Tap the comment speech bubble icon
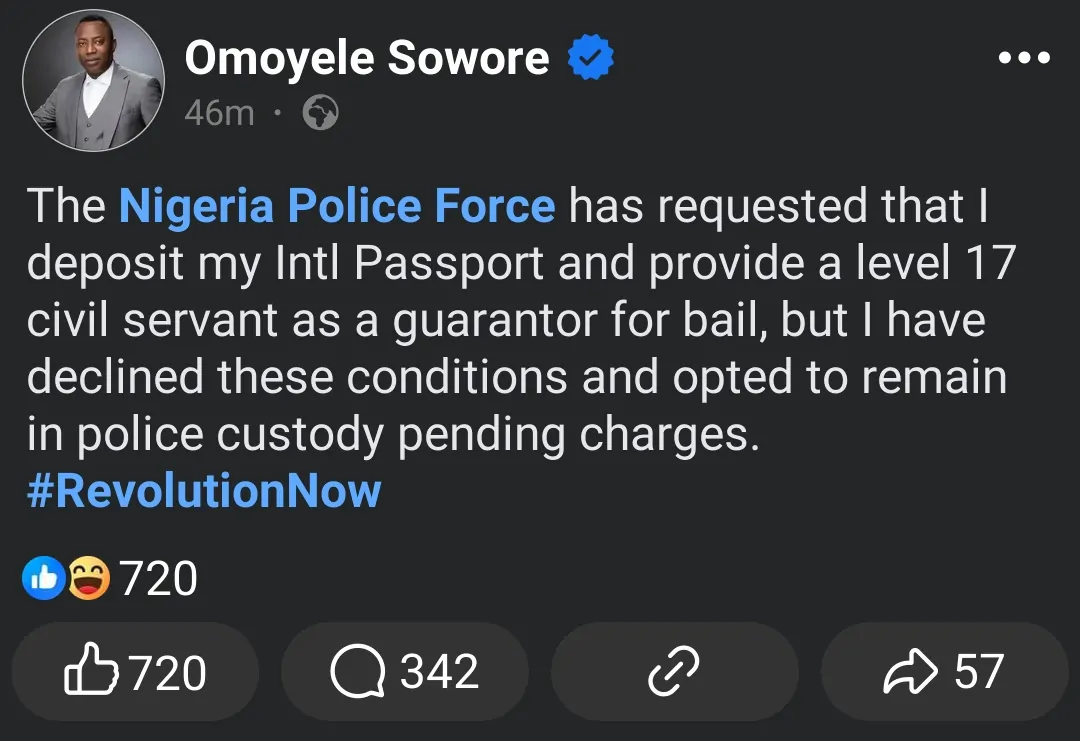Screen dimensions: 1080x741 tap(357, 672)
